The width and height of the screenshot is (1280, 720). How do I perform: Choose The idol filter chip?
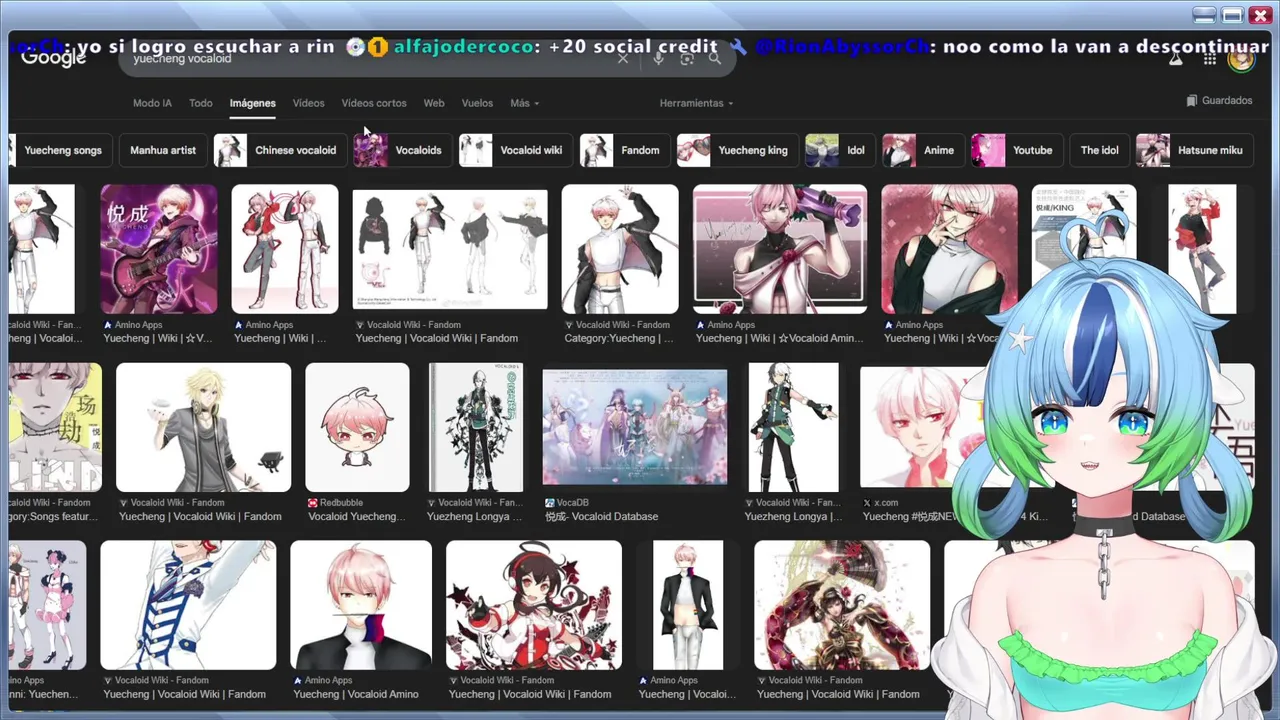coord(1099,150)
